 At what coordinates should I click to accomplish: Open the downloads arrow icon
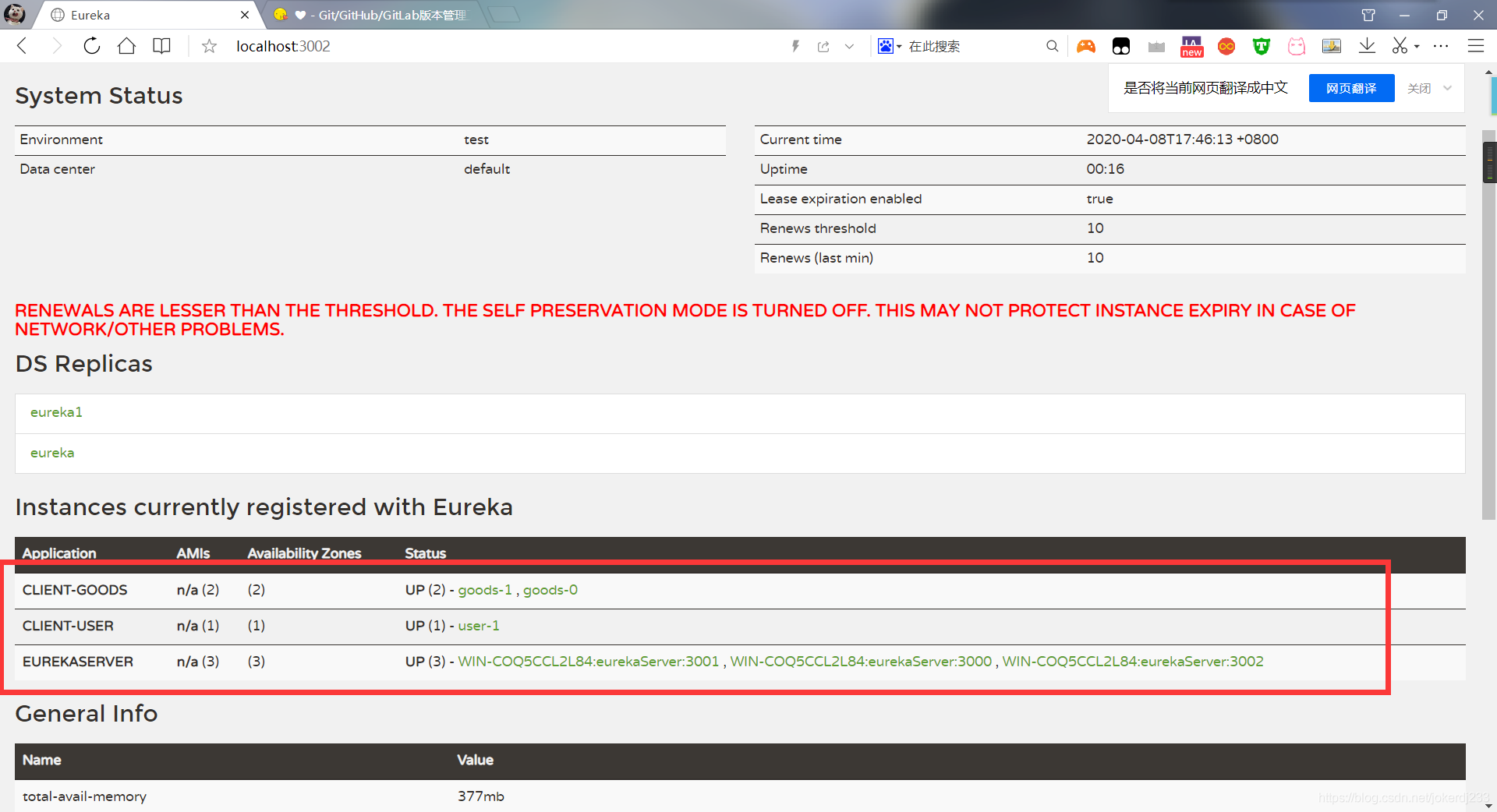1367,46
